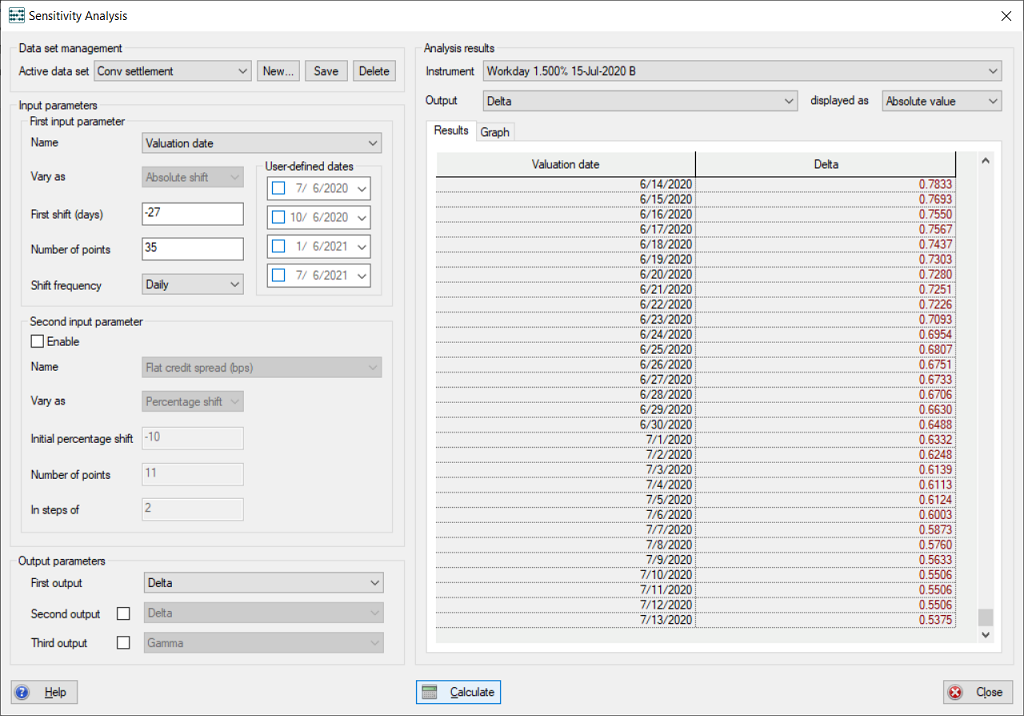
Task: Click the Close button
Action: click(x=978, y=692)
